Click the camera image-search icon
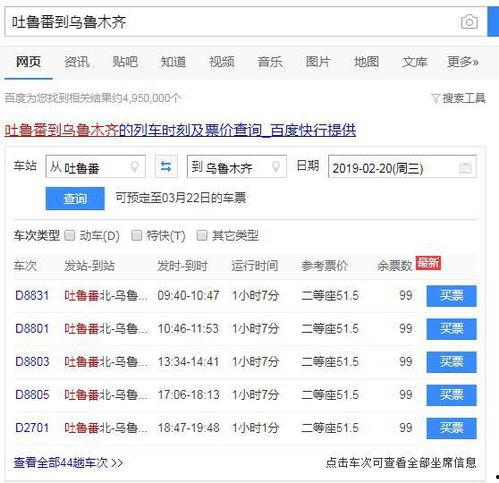Viewport: 499px width, 483px height. pos(469,22)
